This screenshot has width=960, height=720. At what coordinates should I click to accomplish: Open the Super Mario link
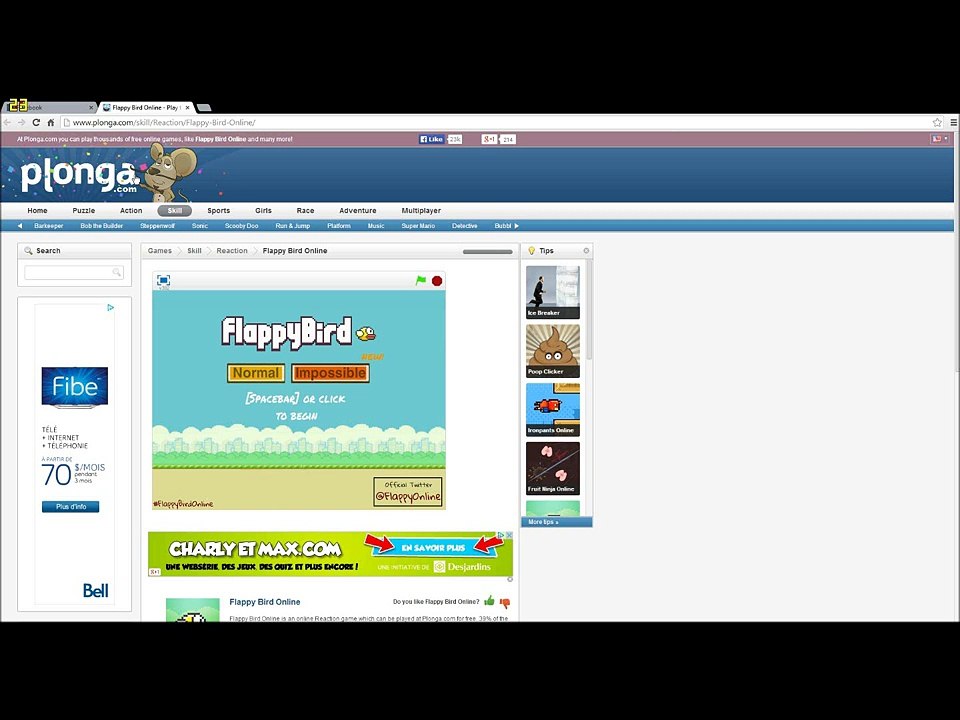(418, 226)
